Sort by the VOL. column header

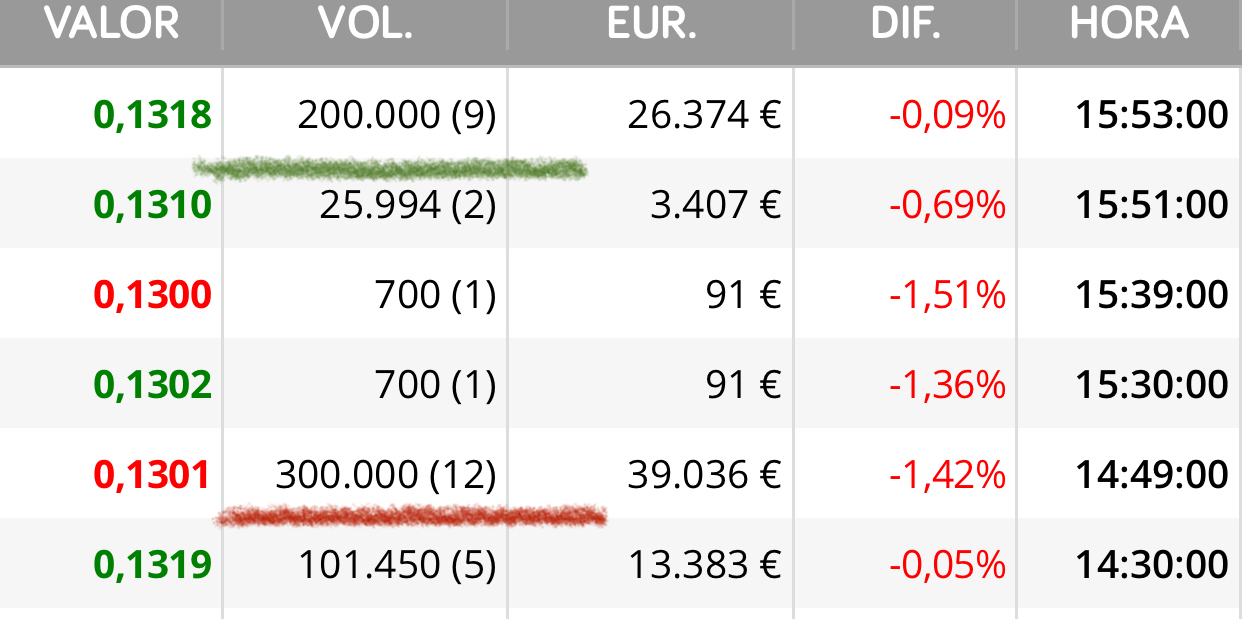(366, 23)
